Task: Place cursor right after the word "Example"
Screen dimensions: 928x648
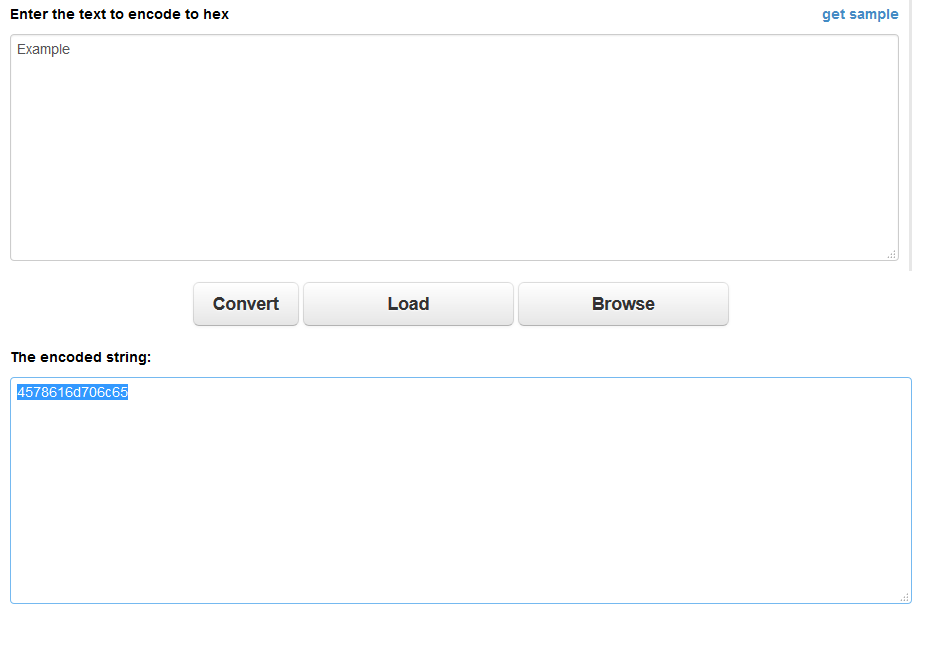Action: pos(71,49)
